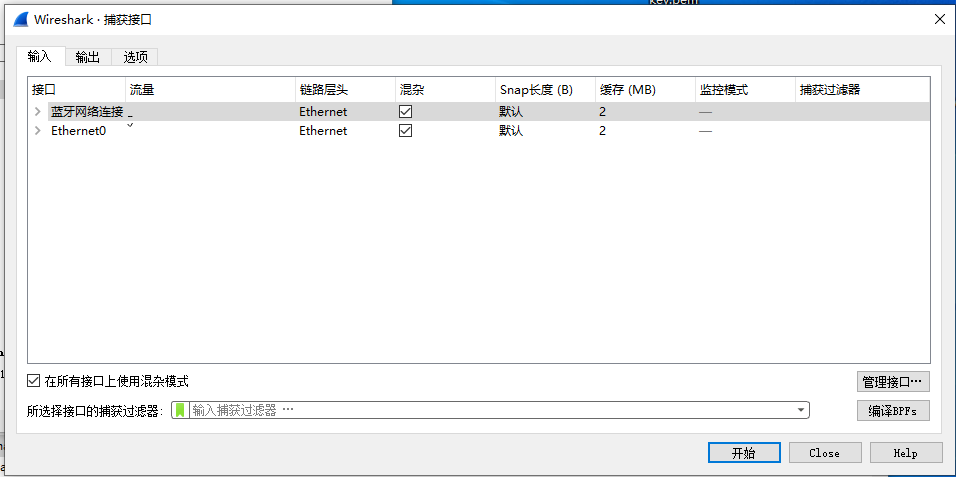Select the Ethernet0 interface name
The image size is (956, 477).
(x=78, y=131)
